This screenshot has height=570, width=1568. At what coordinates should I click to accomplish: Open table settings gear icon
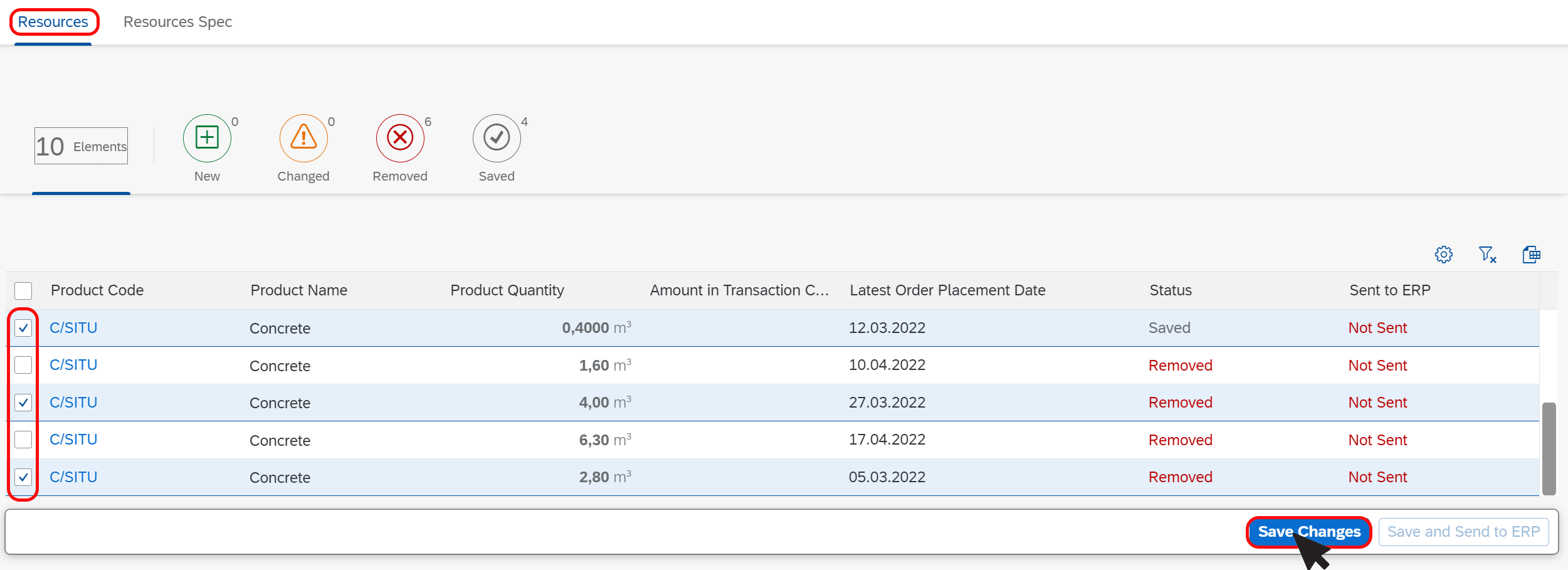(1444, 255)
